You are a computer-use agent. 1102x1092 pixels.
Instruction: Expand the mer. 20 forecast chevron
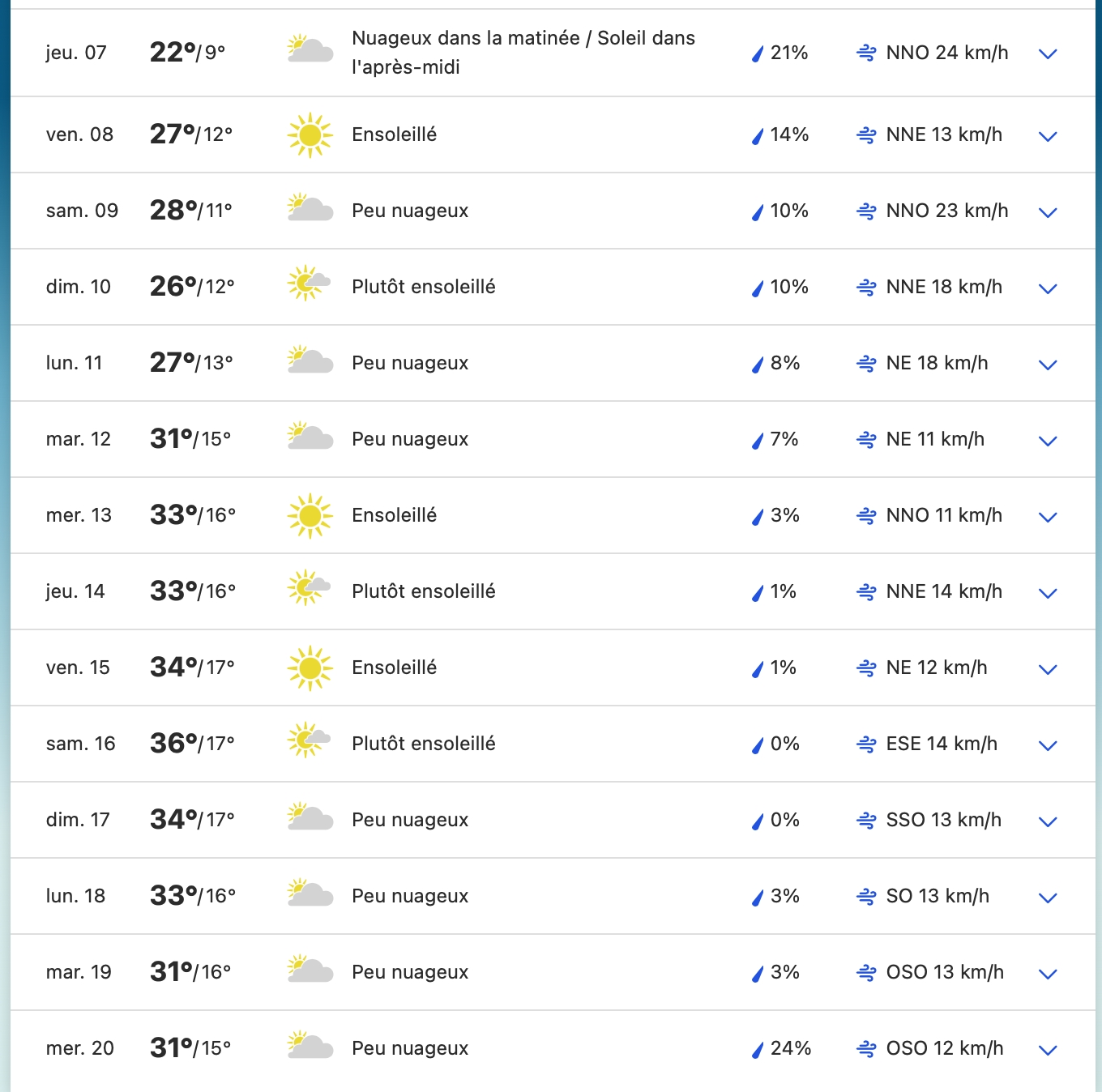point(1048,1051)
